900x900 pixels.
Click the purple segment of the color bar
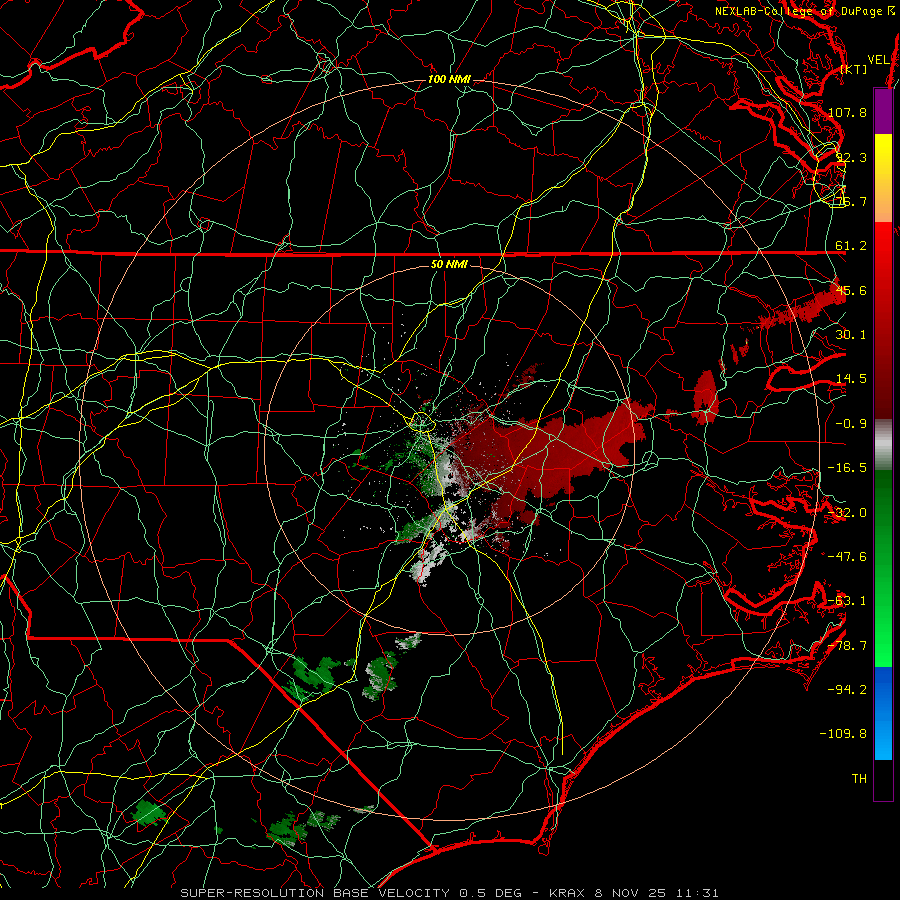(x=883, y=111)
